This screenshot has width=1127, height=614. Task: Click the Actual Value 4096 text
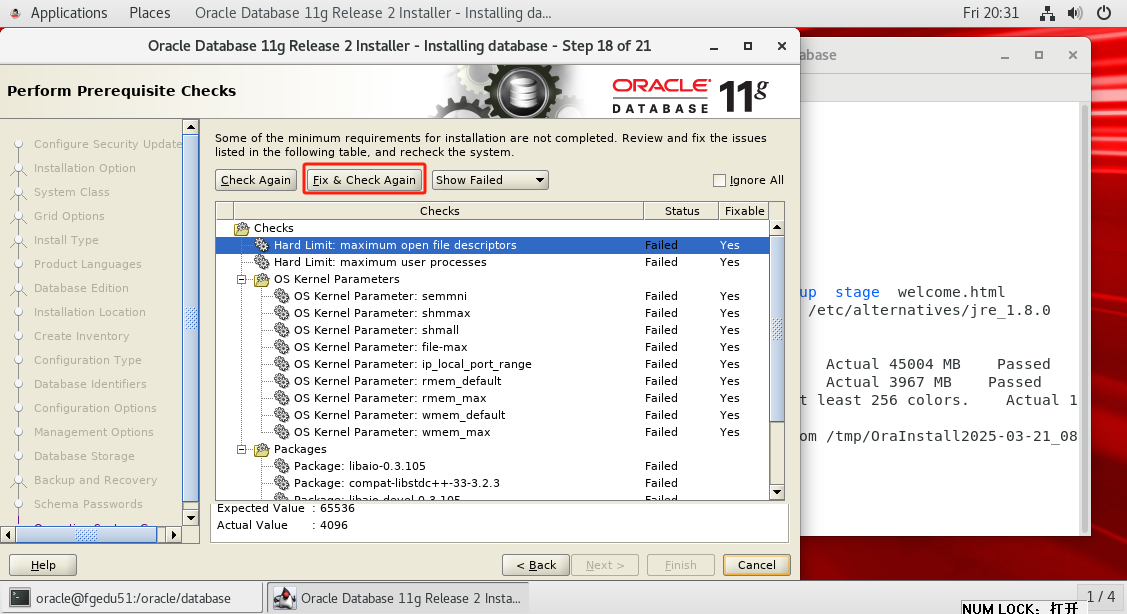click(x=282, y=526)
